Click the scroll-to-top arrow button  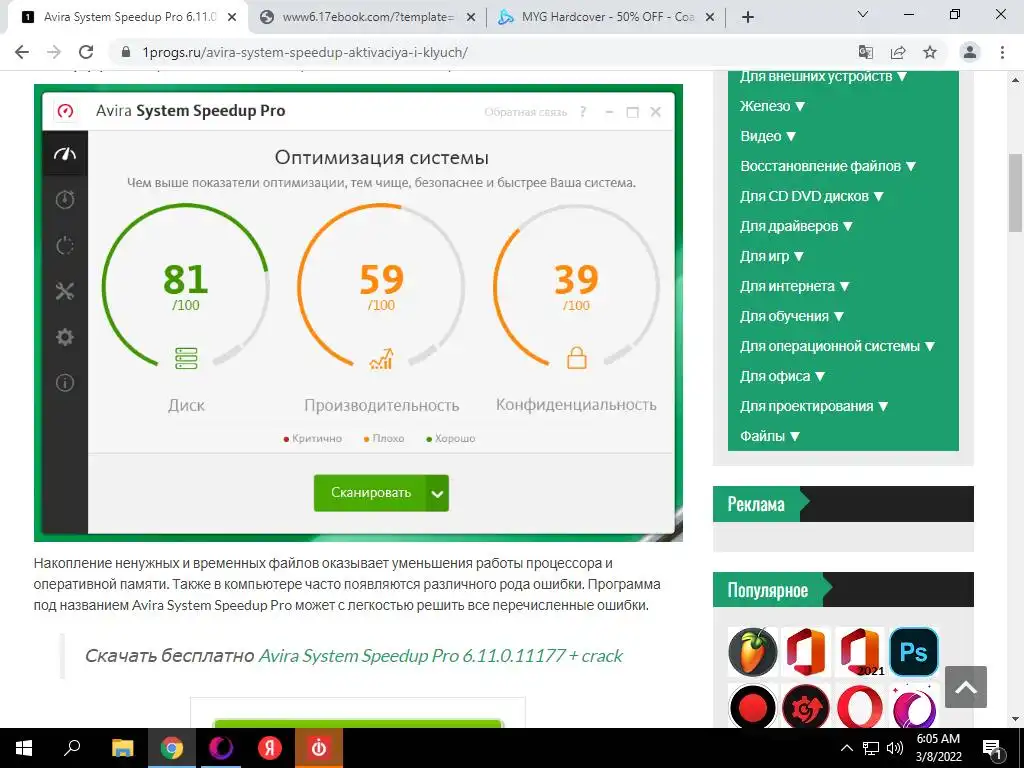click(x=966, y=687)
